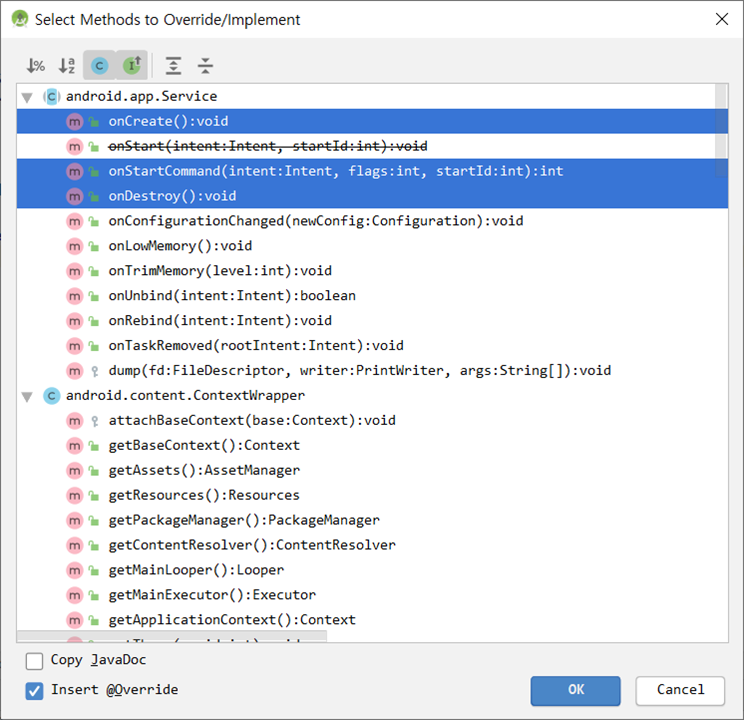Select getApplicationContext method
The height and width of the screenshot is (720, 744).
point(372,620)
